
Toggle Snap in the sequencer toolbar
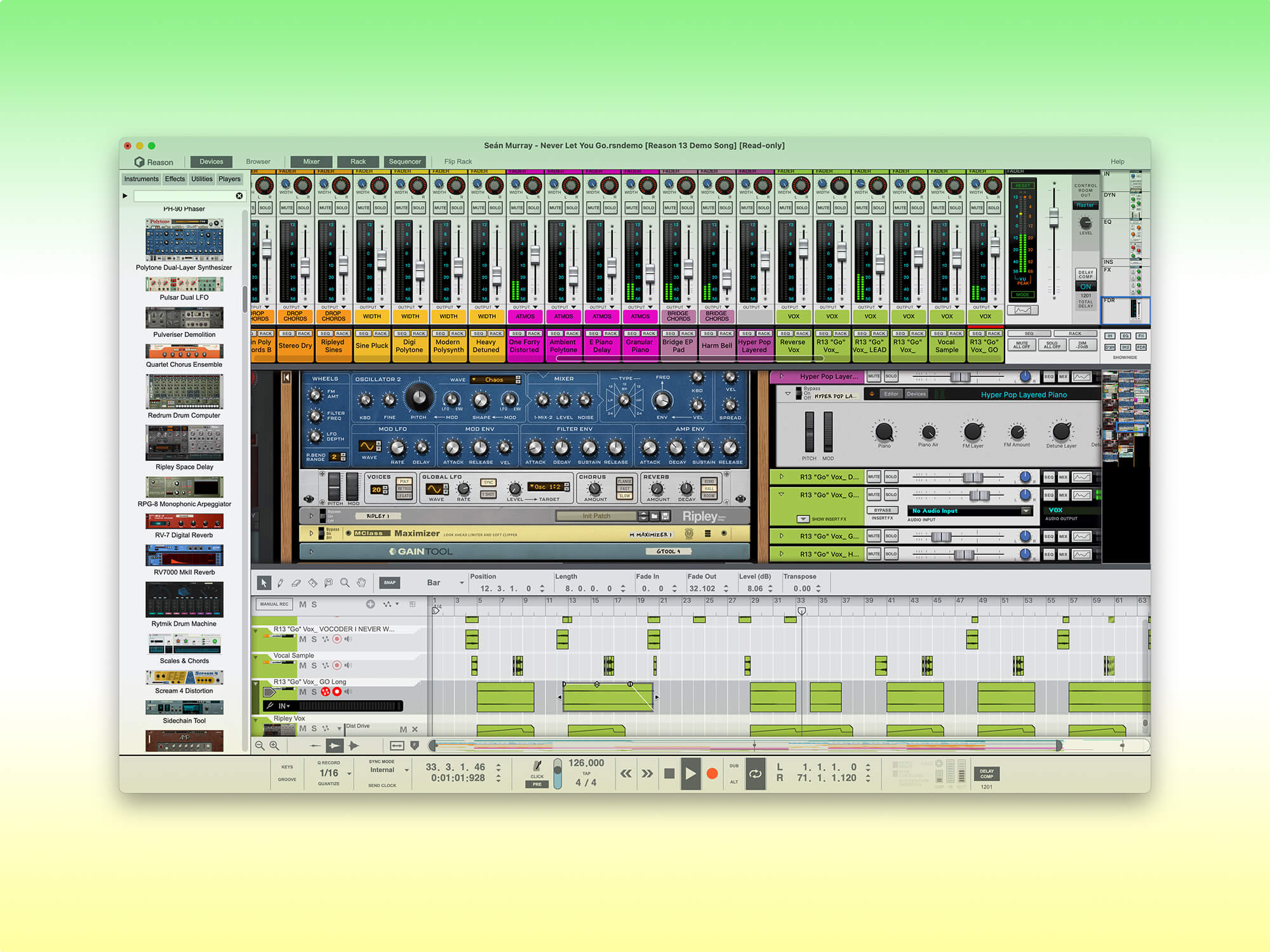389,582
